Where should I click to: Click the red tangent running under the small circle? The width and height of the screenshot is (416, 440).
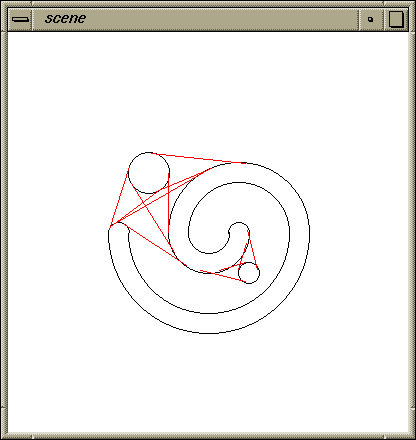tap(223, 276)
